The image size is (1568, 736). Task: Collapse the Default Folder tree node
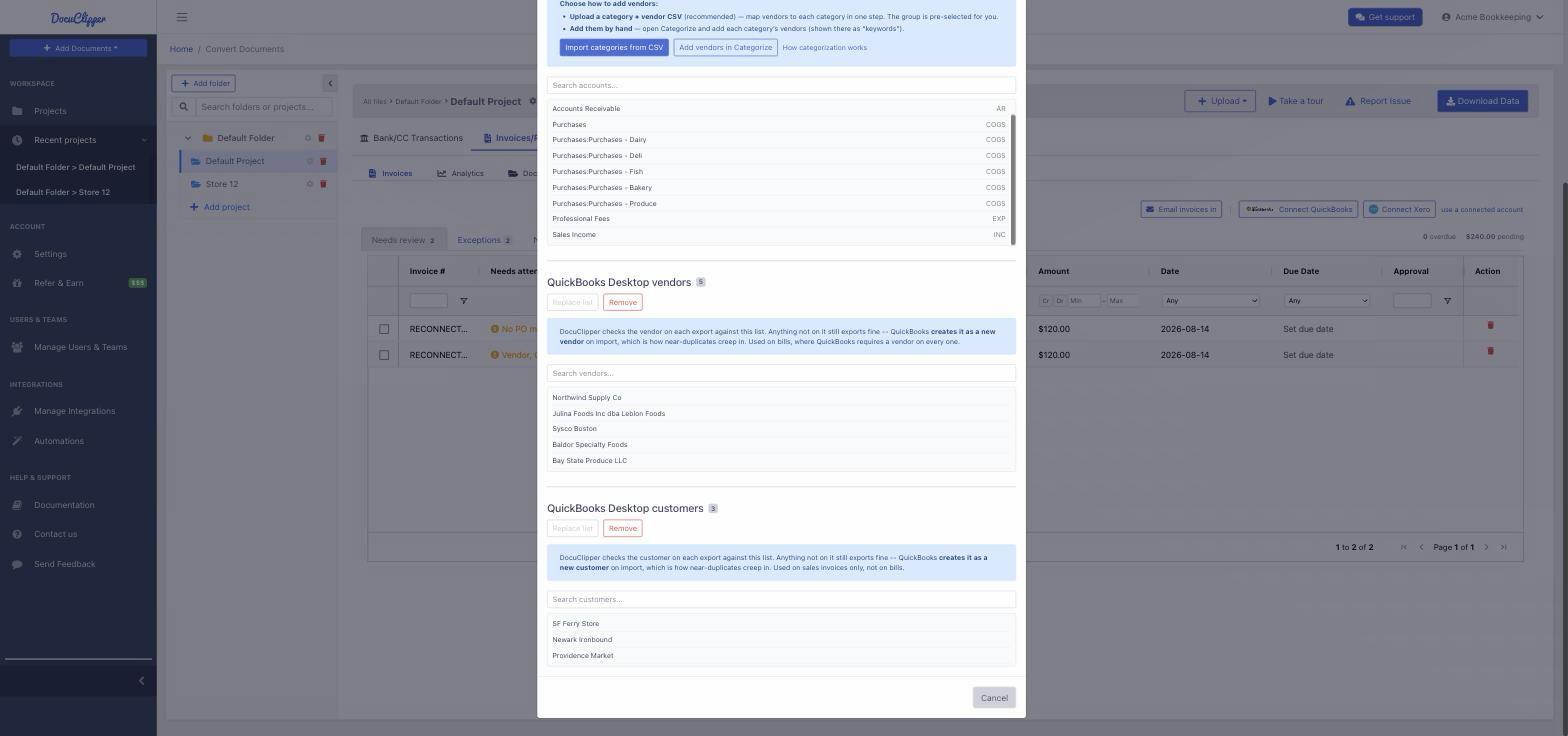click(x=188, y=138)
